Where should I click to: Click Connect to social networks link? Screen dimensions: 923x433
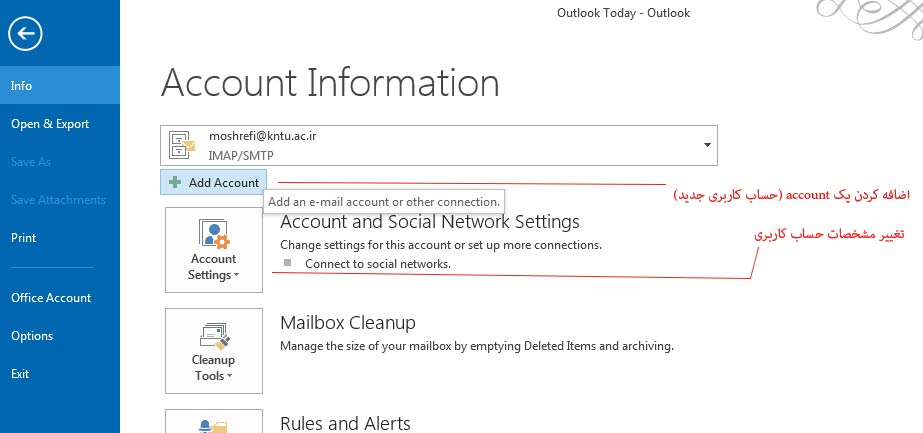378,264
